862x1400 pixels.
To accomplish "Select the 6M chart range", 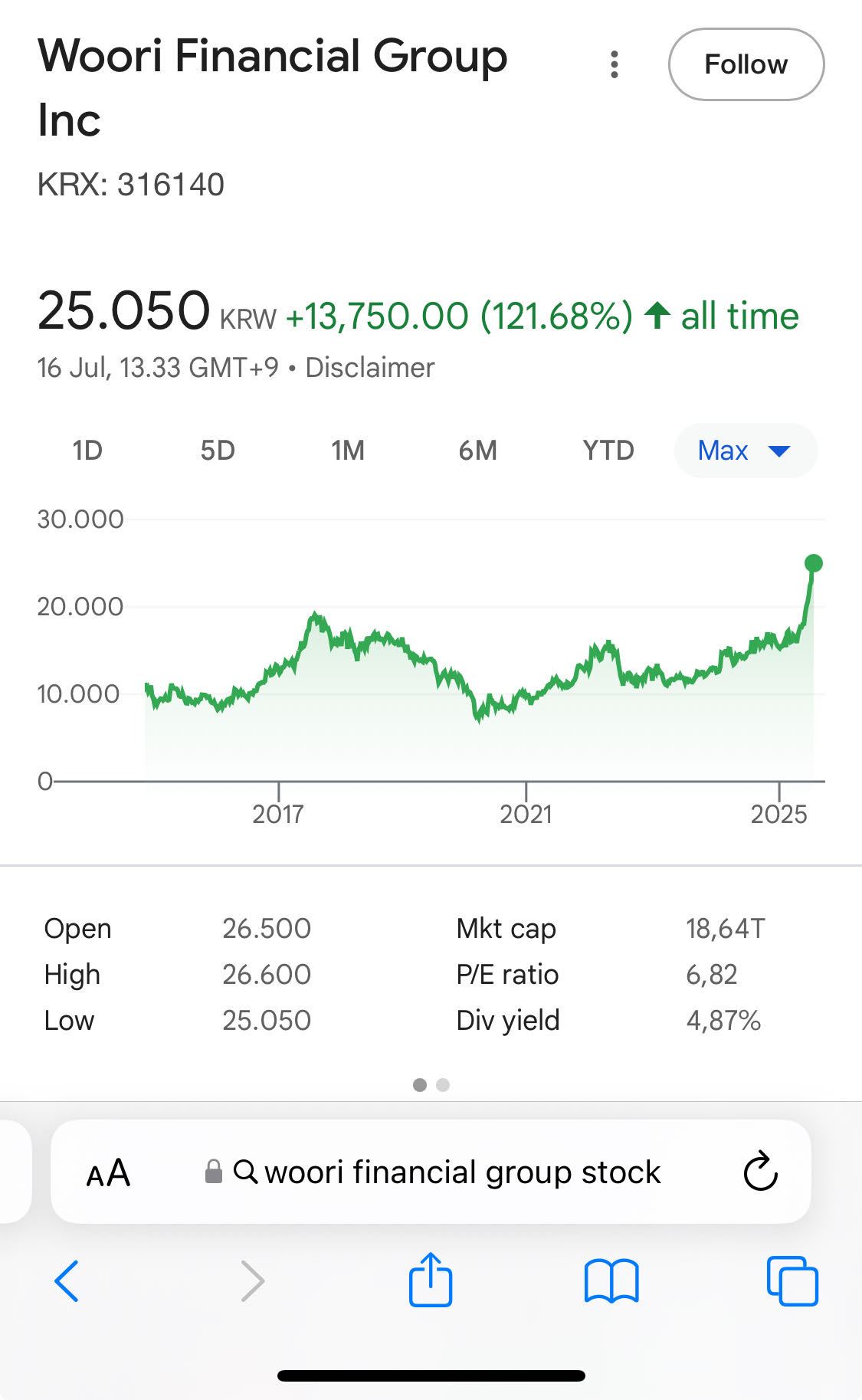I will 478,451.
